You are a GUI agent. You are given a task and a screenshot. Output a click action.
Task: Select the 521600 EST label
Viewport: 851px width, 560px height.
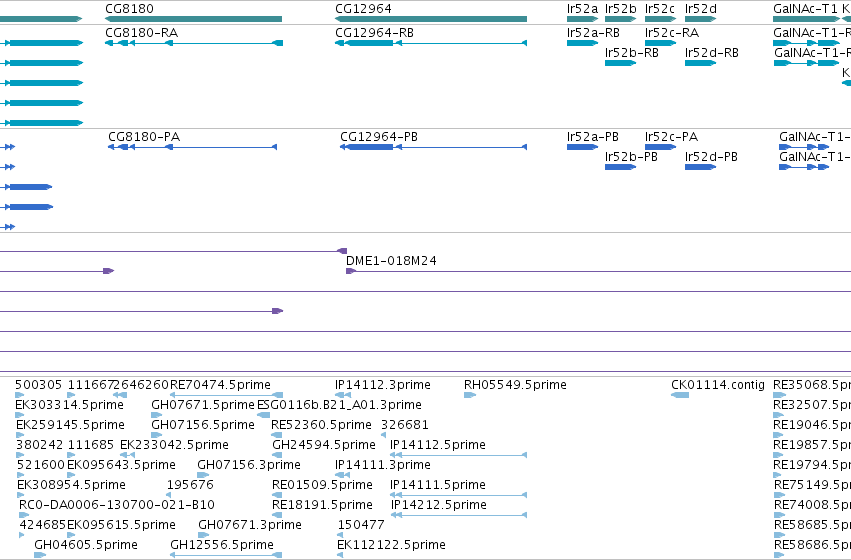click(41, 465)
